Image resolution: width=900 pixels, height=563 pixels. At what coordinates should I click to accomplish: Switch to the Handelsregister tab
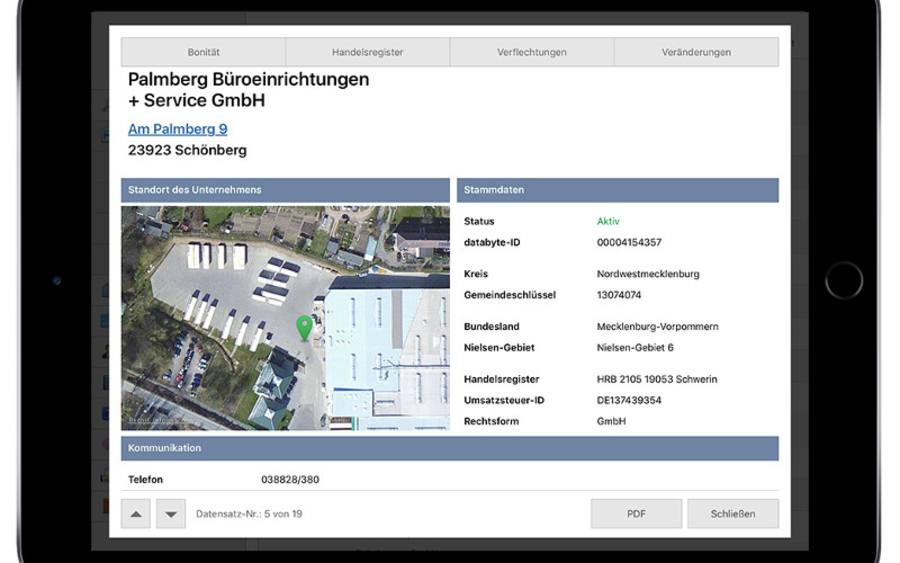tap(367, 52)
